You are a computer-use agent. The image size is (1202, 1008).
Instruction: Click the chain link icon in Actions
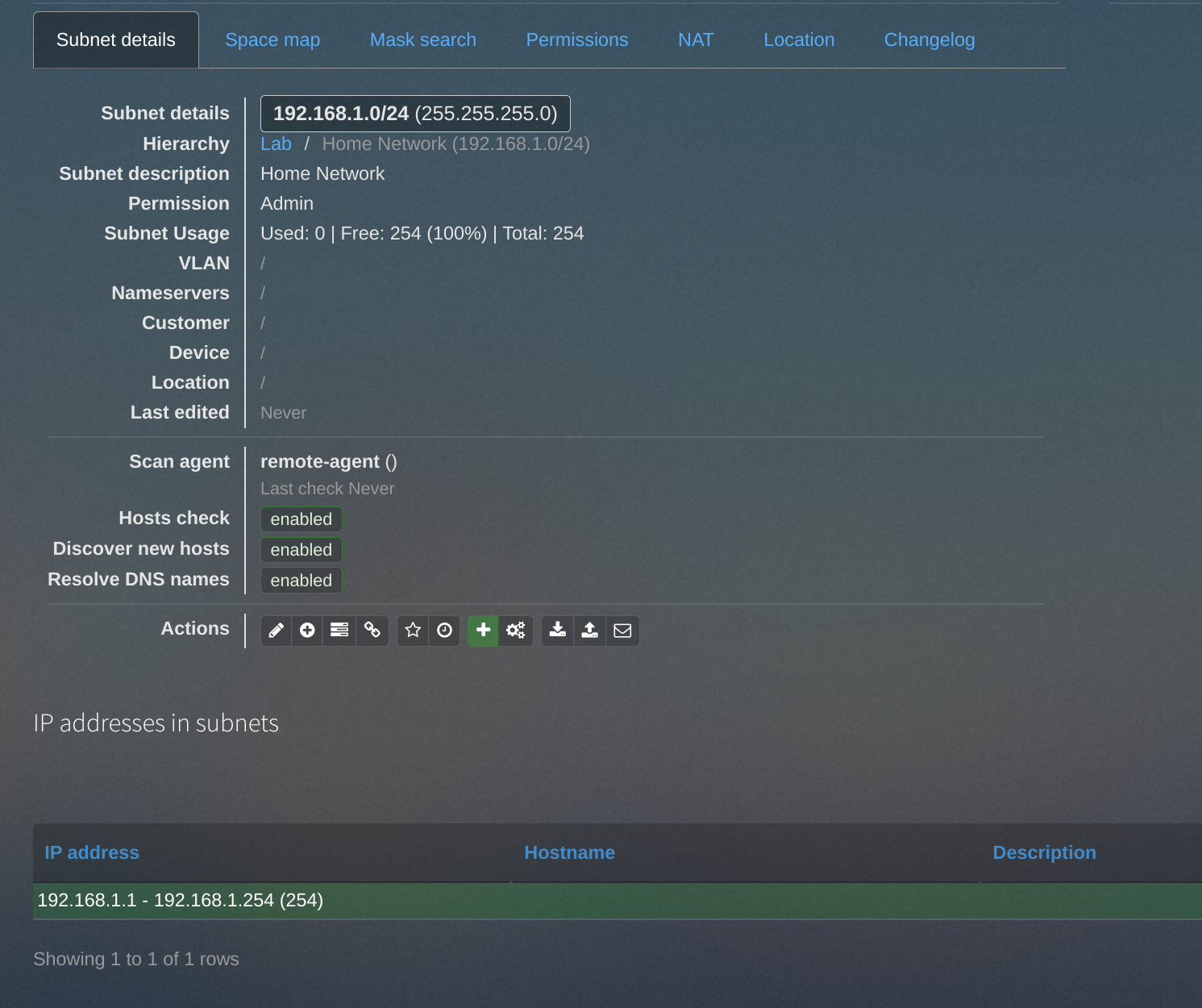pyautogui.click(x=372, y=631)
